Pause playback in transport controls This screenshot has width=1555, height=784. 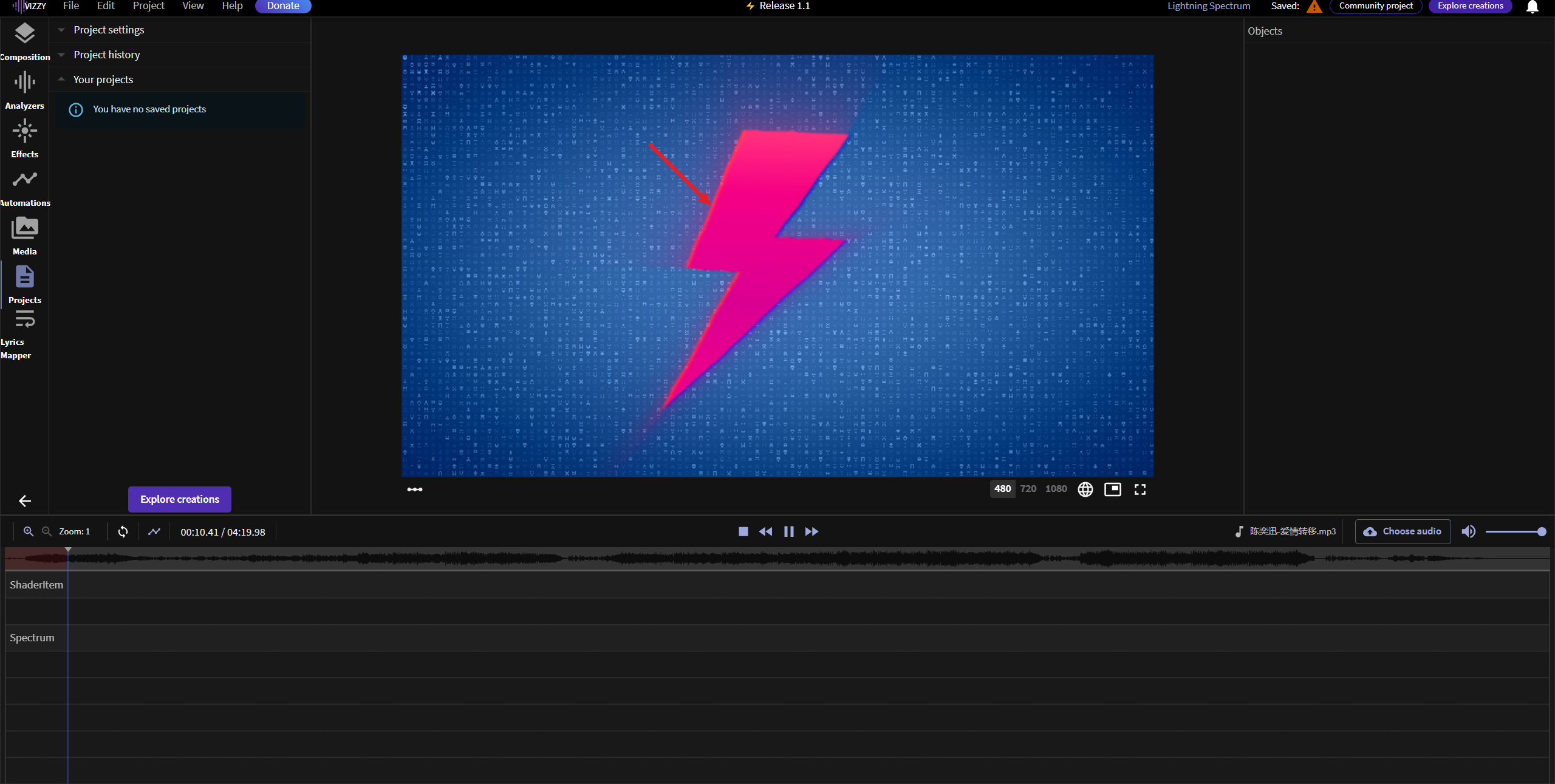pos(788,531)
